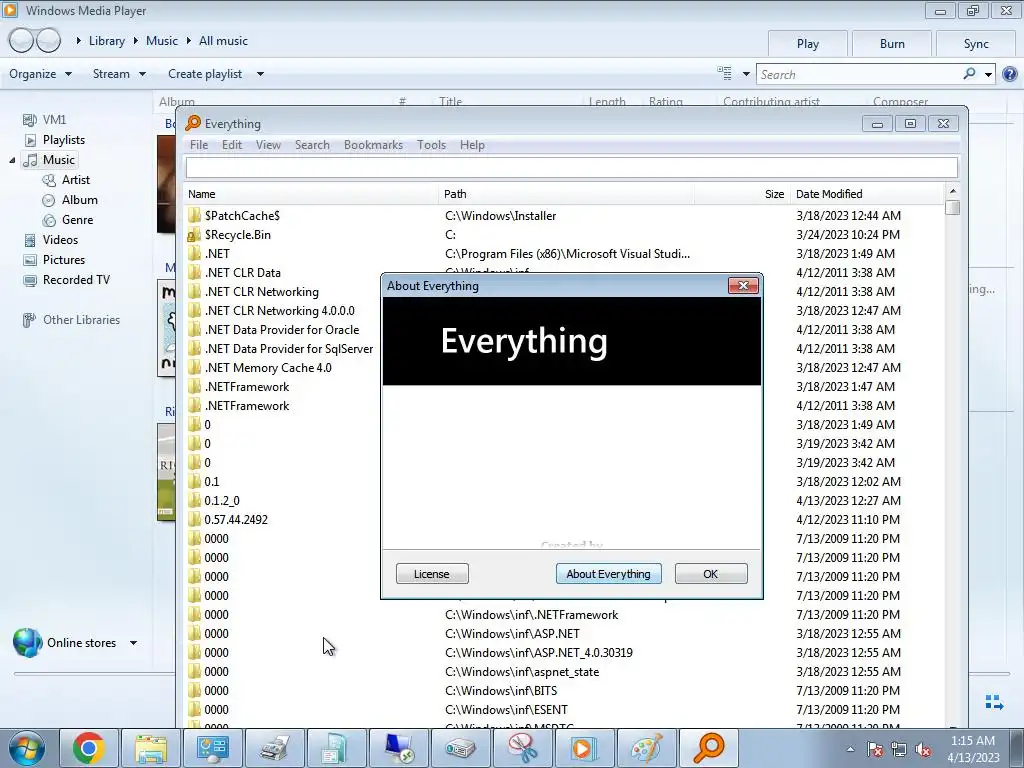Click the License button in About dialog
Image resolution: width=1024 pixels, height=768 pixels.
point(432,574)
